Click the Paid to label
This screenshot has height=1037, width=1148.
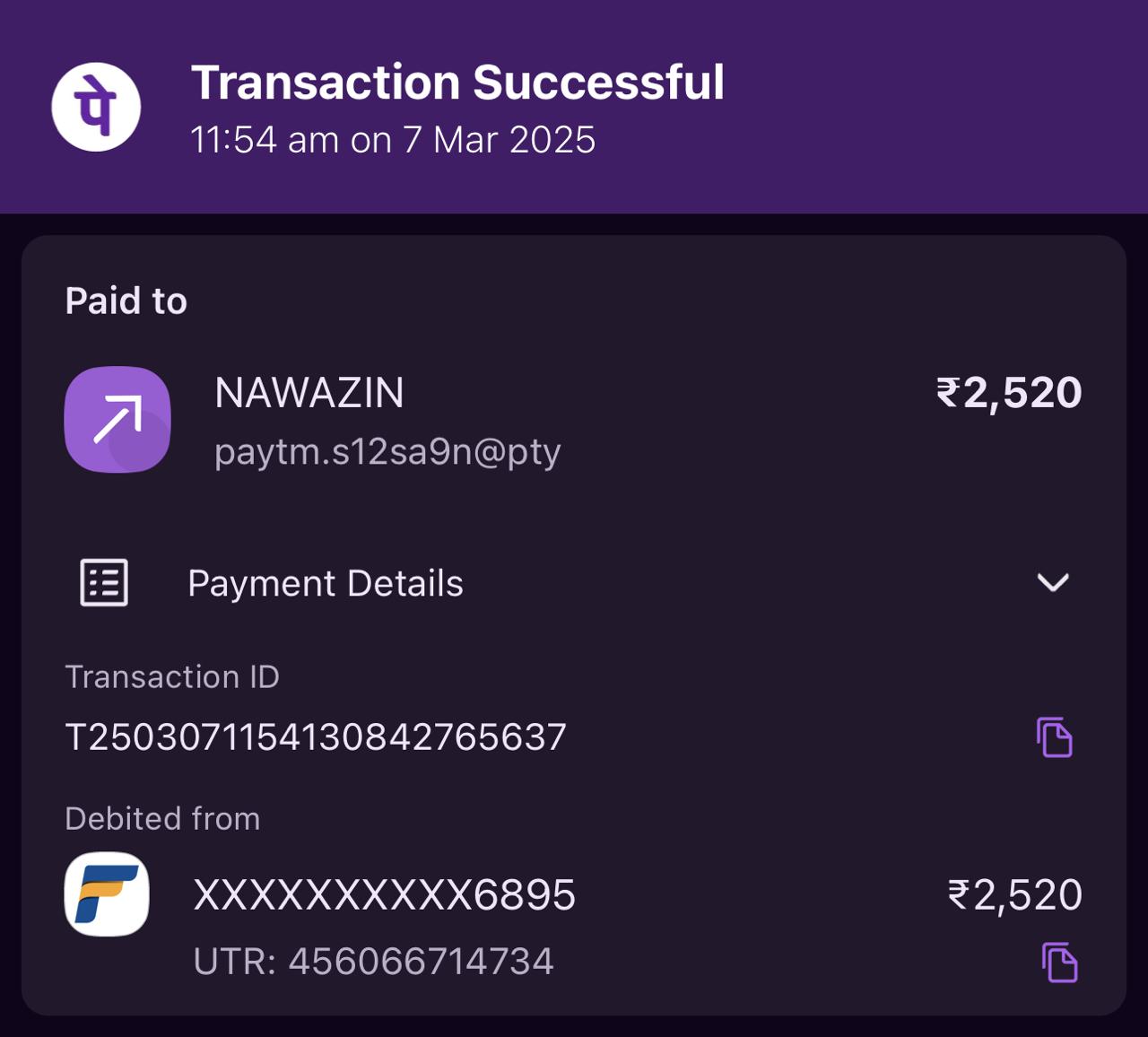click(126, 301)
